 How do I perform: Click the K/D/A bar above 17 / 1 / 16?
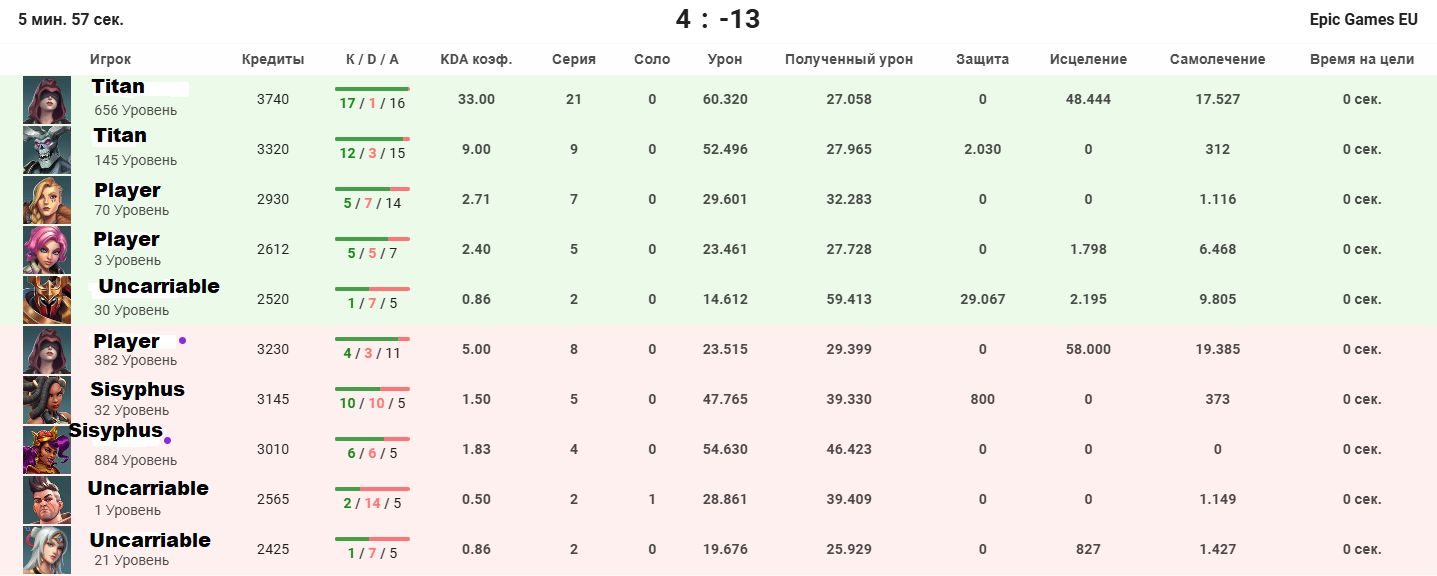pyautogui.click(x=372, y=89)
